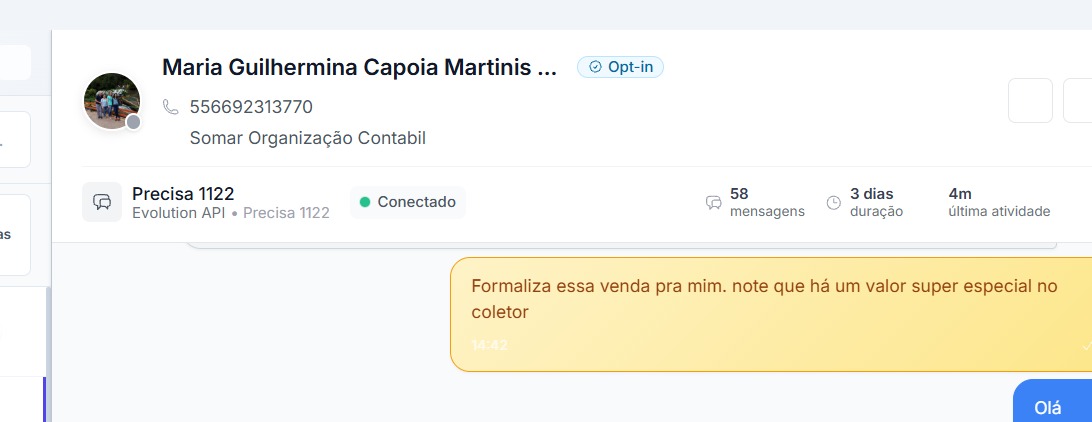Screen dimensions: 1092x422
Task: Open Somar Organização Contabil company
Action: pyautogui.click(x=308, y=138)
